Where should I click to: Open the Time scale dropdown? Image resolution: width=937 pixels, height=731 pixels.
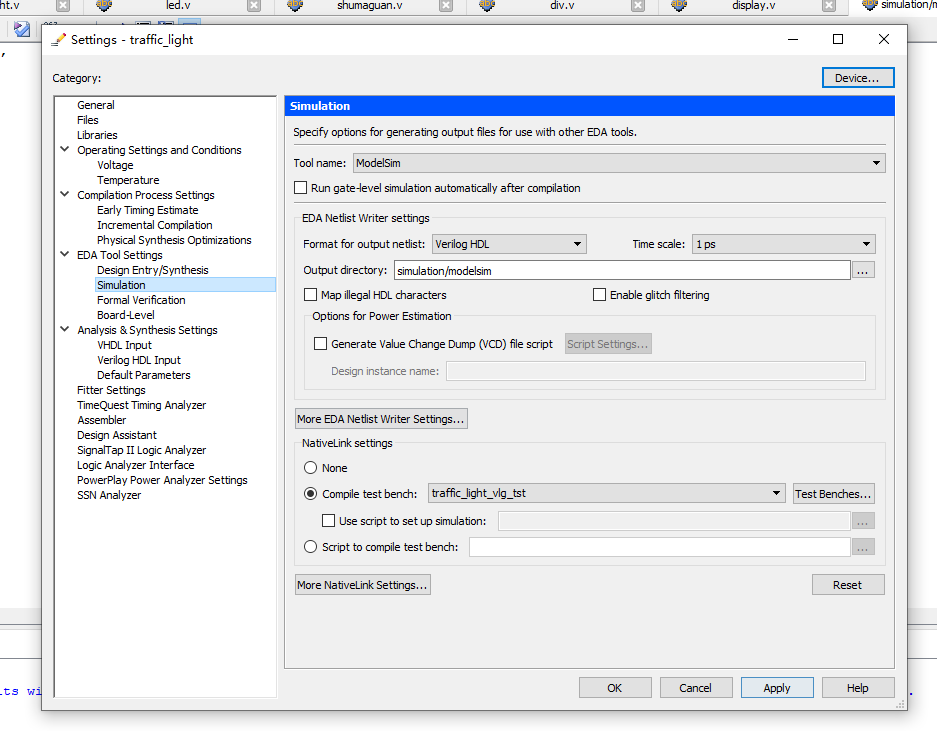pos(783,244)
